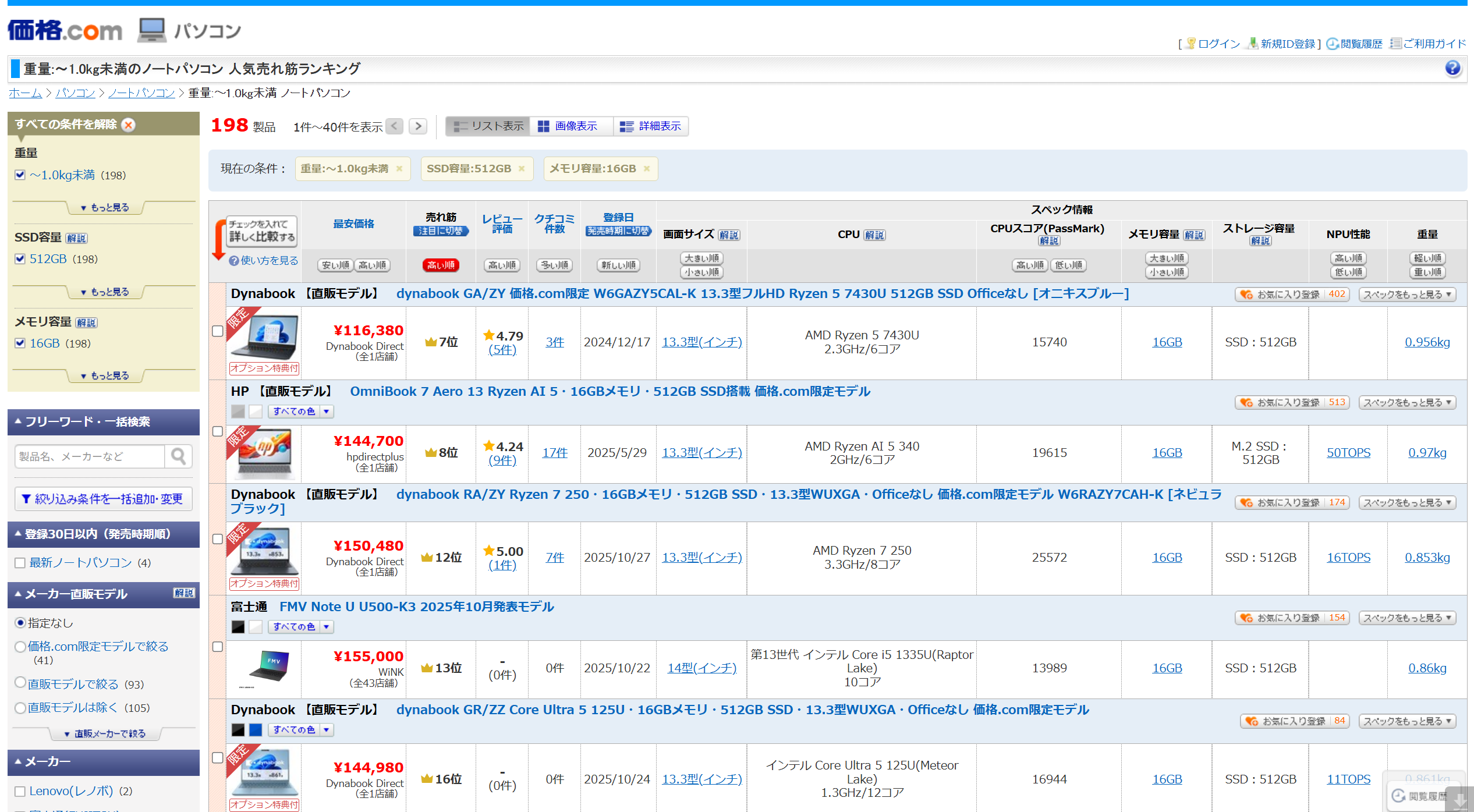This screenshot has width=1474, height=812.
Task: Go to next results page arrow
Action: tap(418, 126)
